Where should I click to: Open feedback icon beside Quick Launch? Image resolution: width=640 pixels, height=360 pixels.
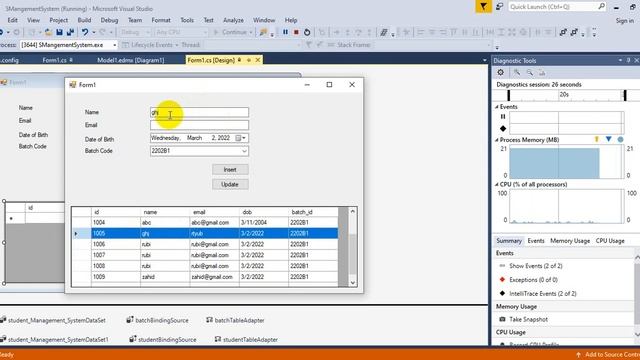point(499,7)
